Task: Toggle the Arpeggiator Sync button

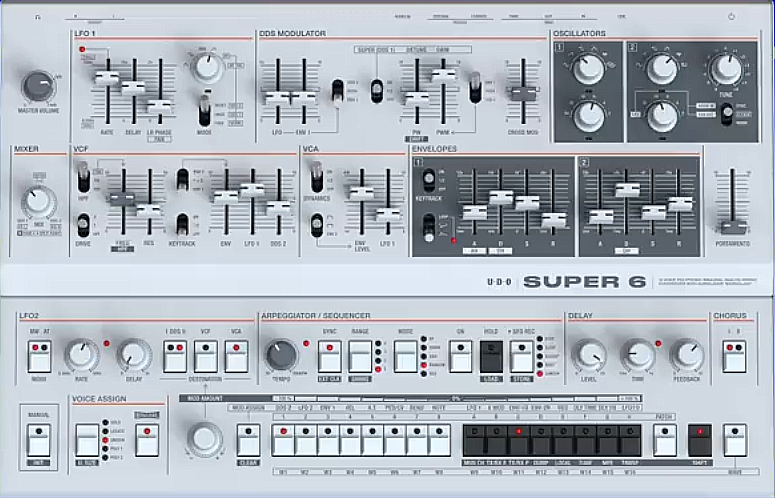Action: (329, 356)
